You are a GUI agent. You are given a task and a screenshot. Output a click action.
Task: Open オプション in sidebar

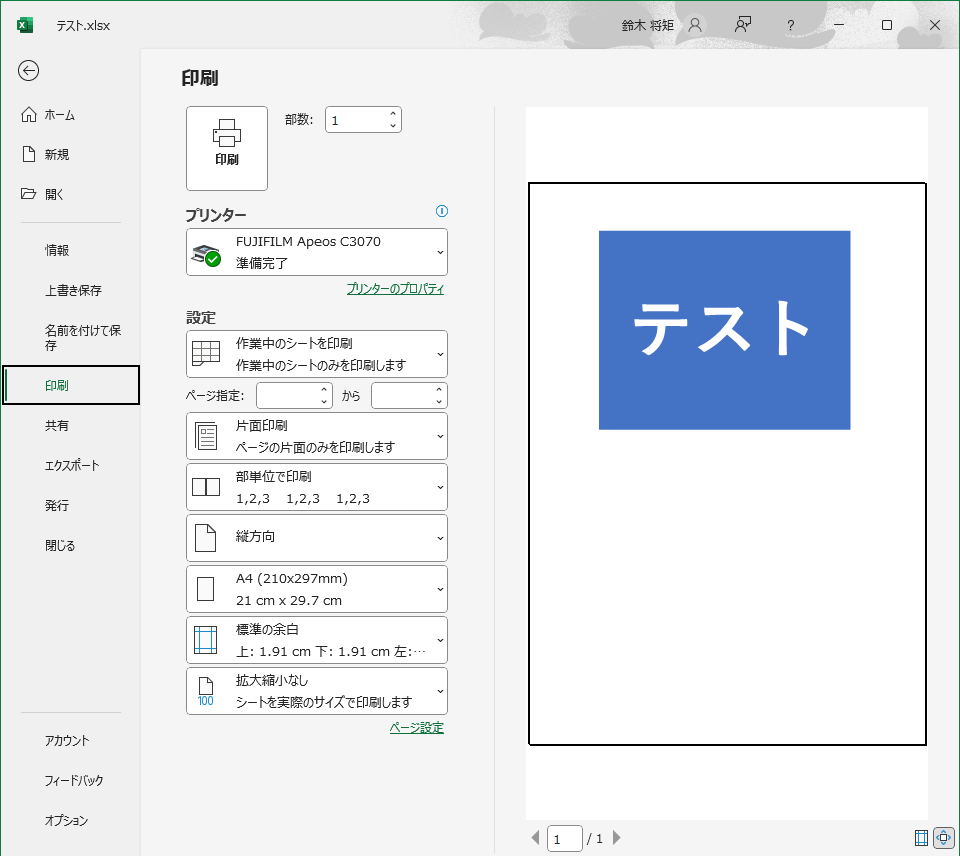pyautogui.click(x=70, y=820)
